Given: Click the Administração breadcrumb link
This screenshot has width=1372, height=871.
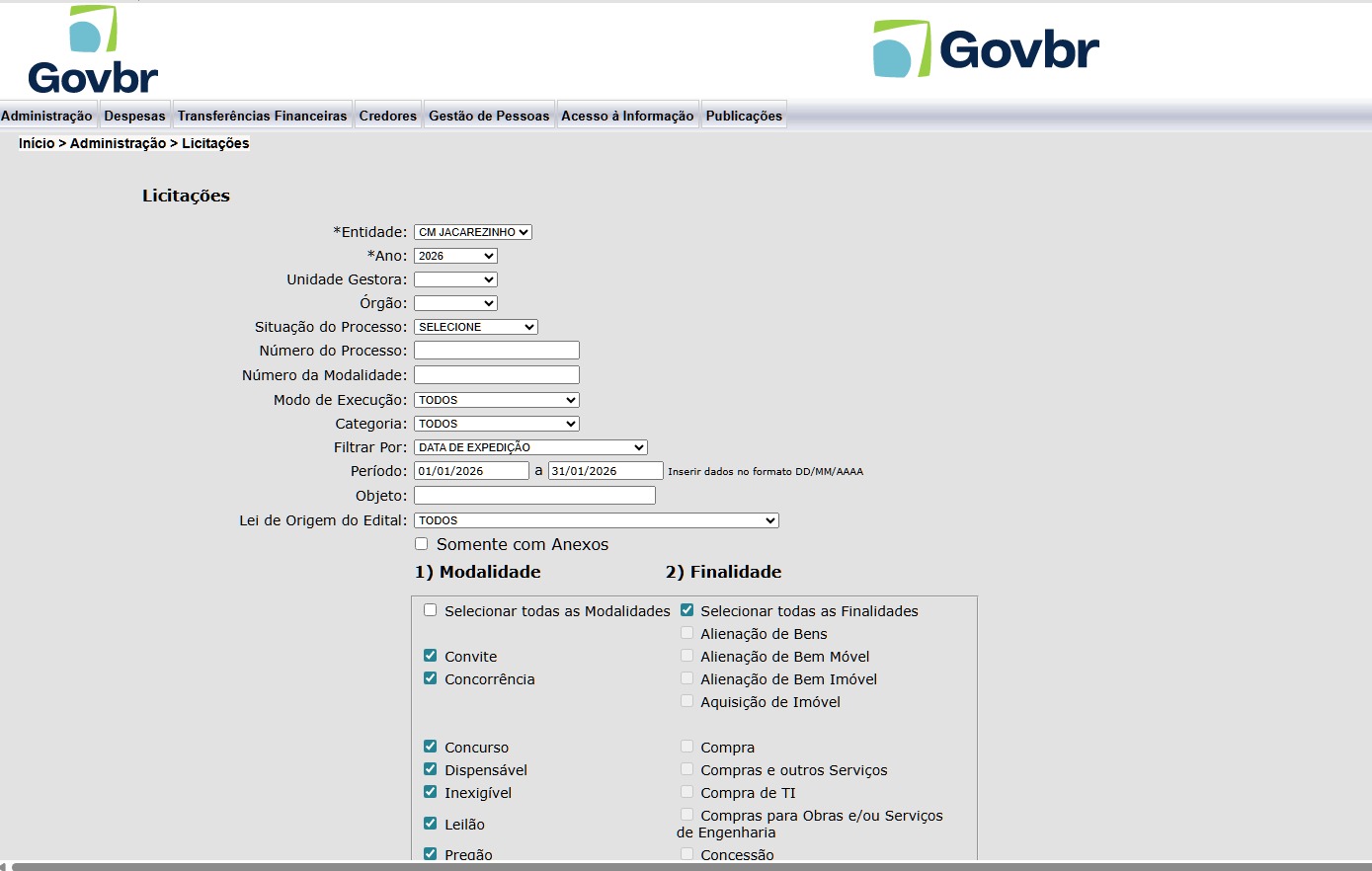Looking at the screenshot, I should [x=118, y=143].
